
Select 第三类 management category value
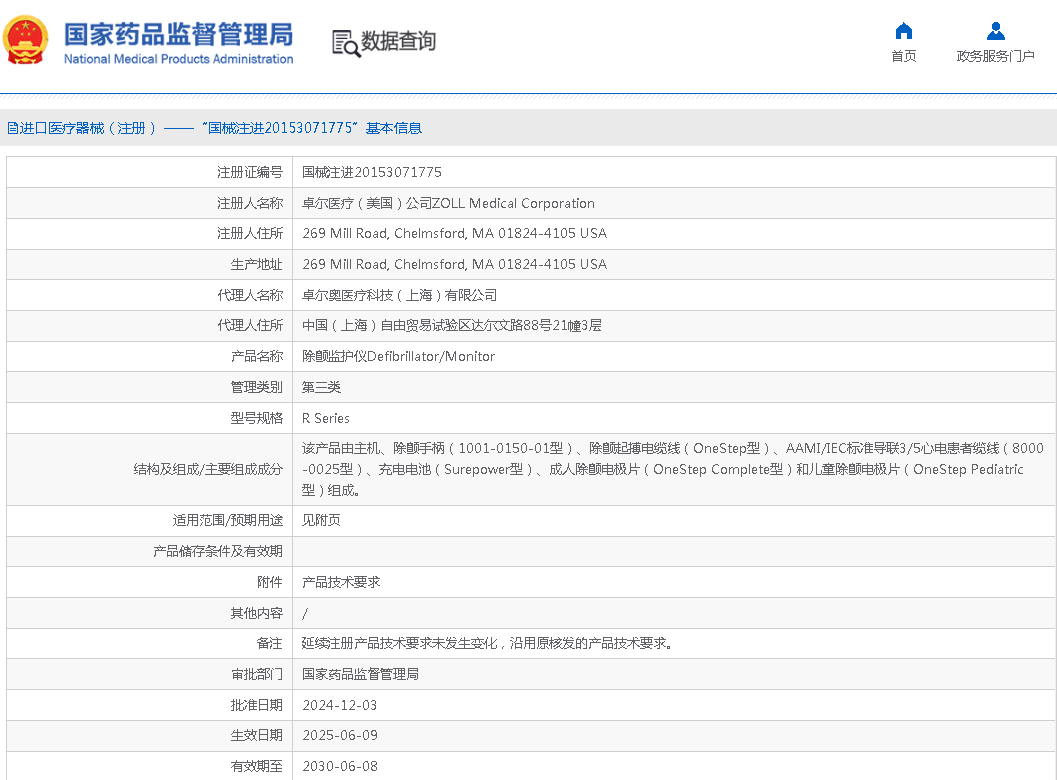[x=321, y=388]
